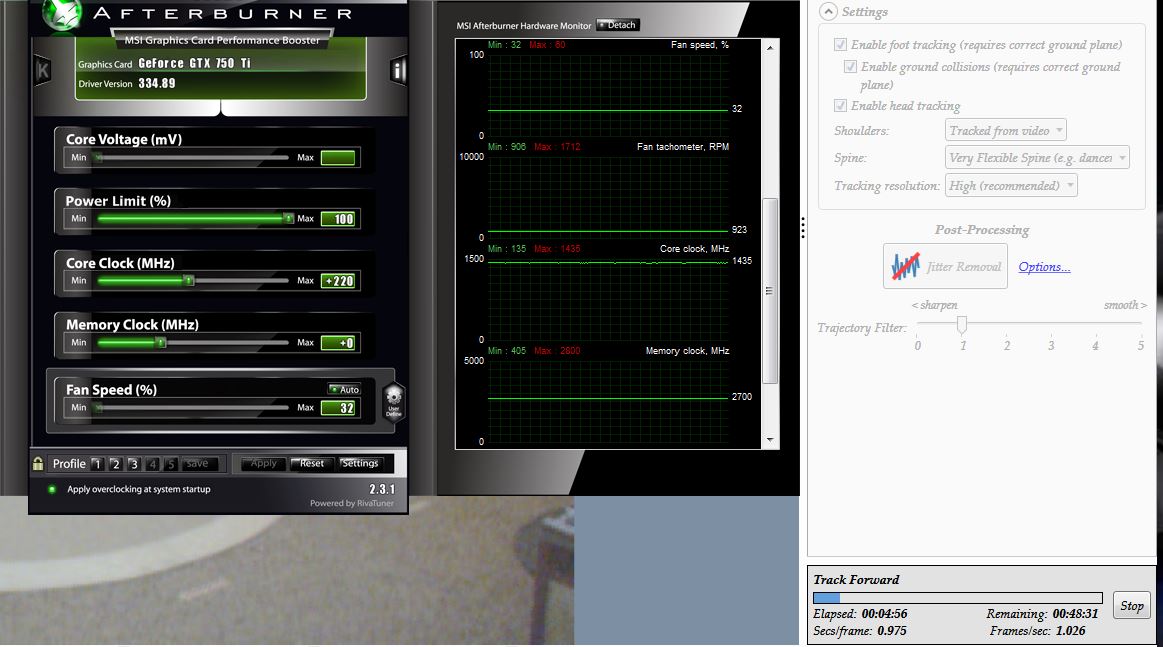Image resolution: width=1163 pixels, height=647 pixels.
Task: Click the Core Clock slider handle
Action: pyautogui.click(x=189, y=280)
